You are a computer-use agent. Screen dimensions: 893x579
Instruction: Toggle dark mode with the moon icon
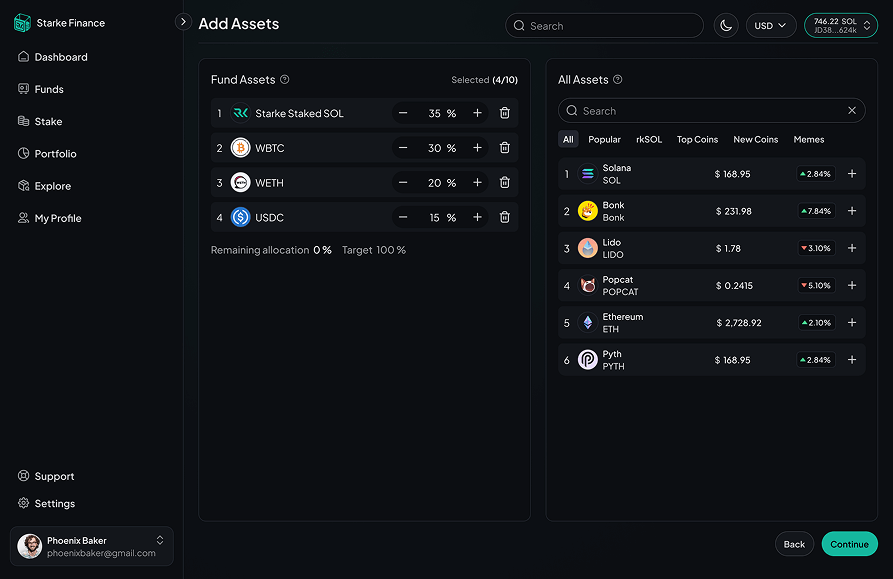[x=726, y=26]
